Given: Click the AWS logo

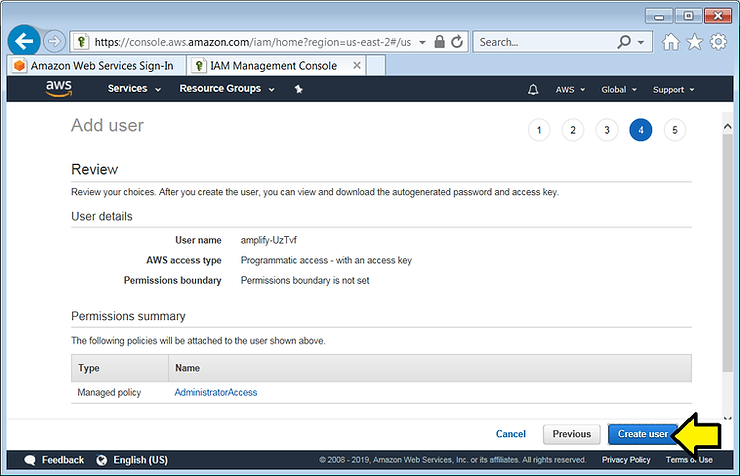Looking at the screenshot, I should click(59, 89).
